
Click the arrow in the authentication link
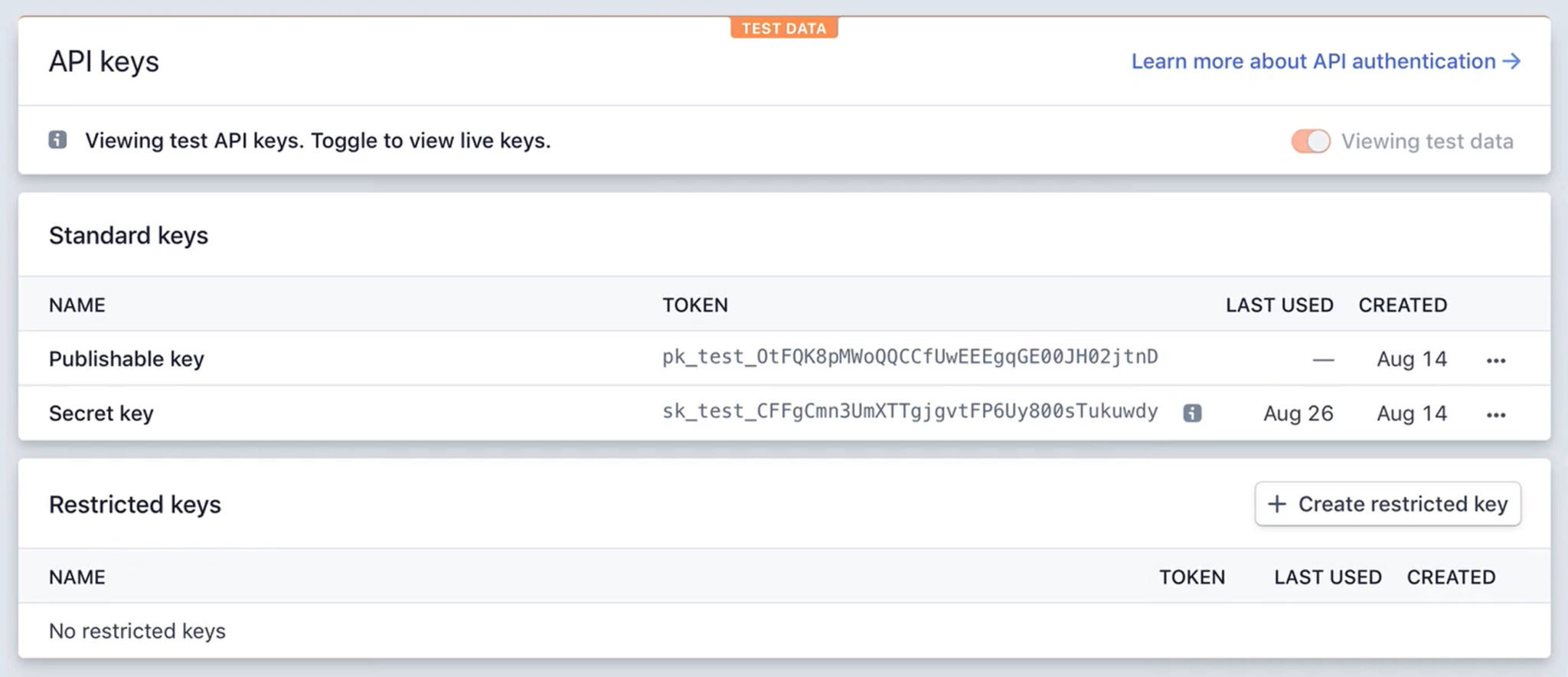pos(1511,61)
